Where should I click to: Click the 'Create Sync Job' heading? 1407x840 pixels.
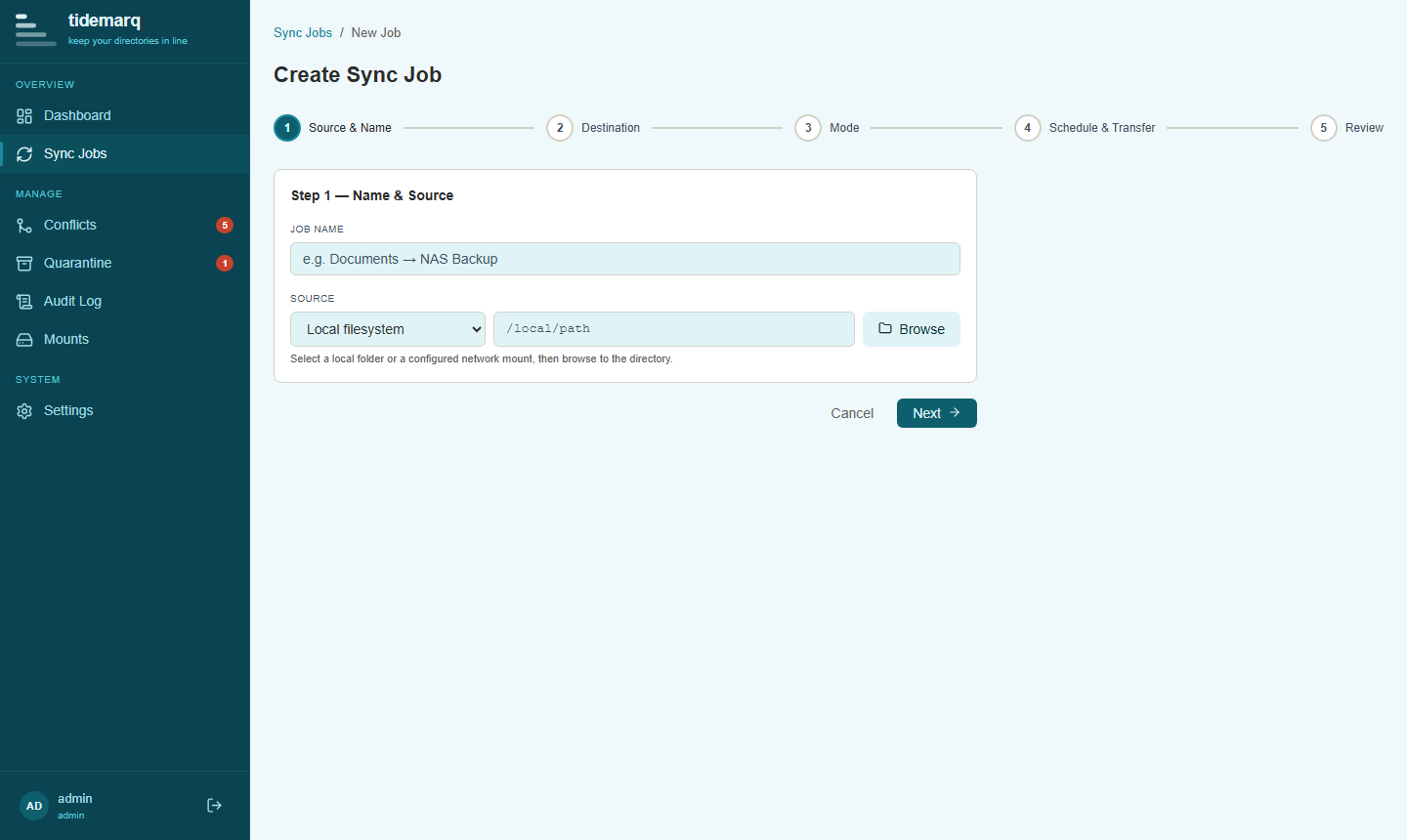pyautogui.click(x=358, y=75)
